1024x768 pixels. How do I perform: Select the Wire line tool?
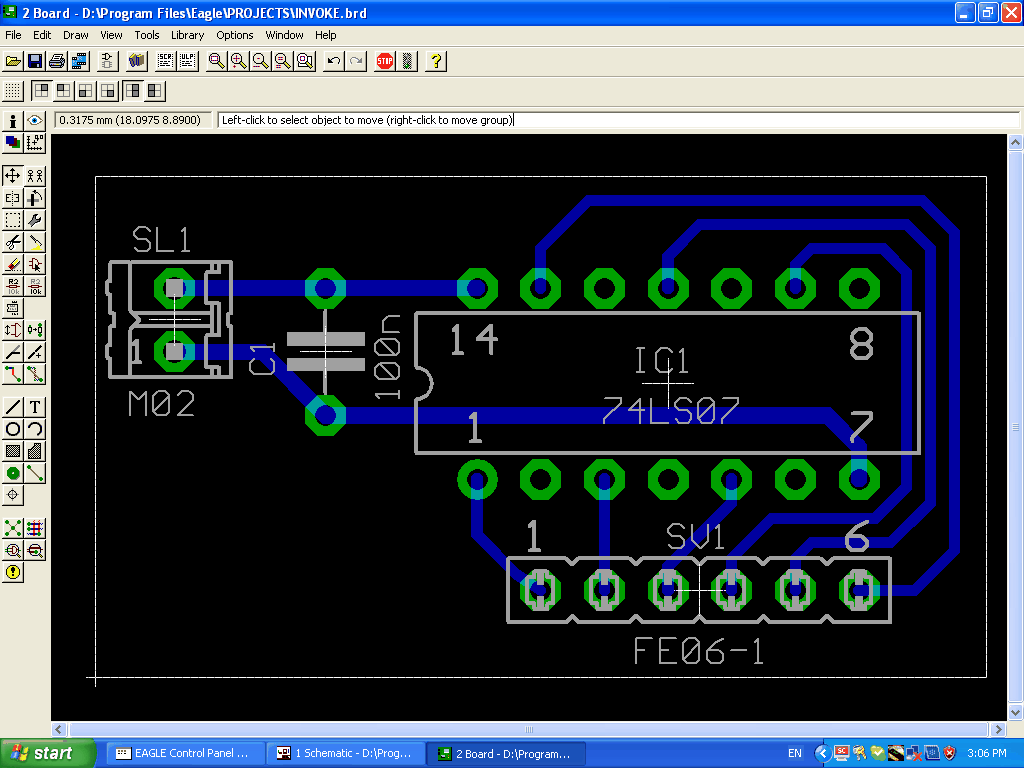[13, 408]
